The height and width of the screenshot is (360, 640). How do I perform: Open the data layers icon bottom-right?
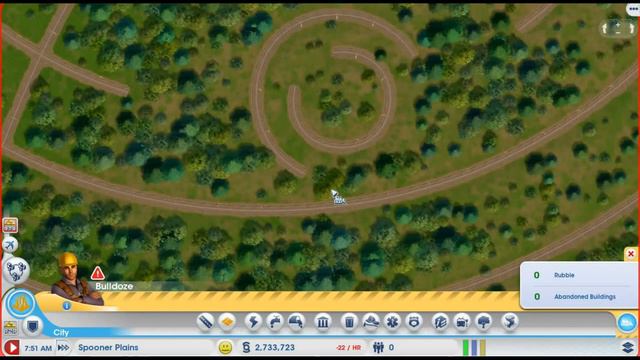pyautogui.click(x=628, y=347)
